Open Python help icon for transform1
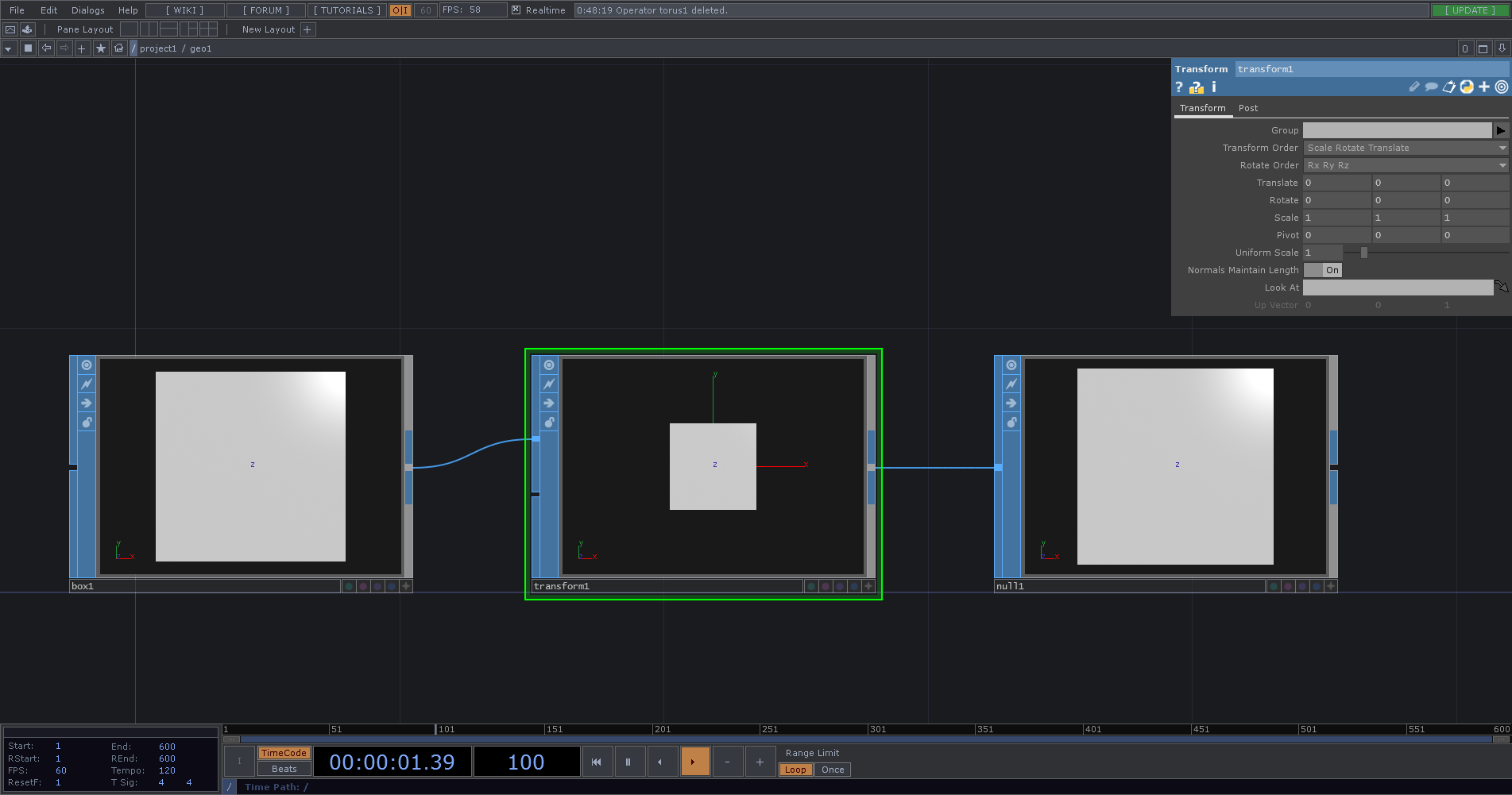Screen dimensions: 1512x795 tap(1197, 87)
